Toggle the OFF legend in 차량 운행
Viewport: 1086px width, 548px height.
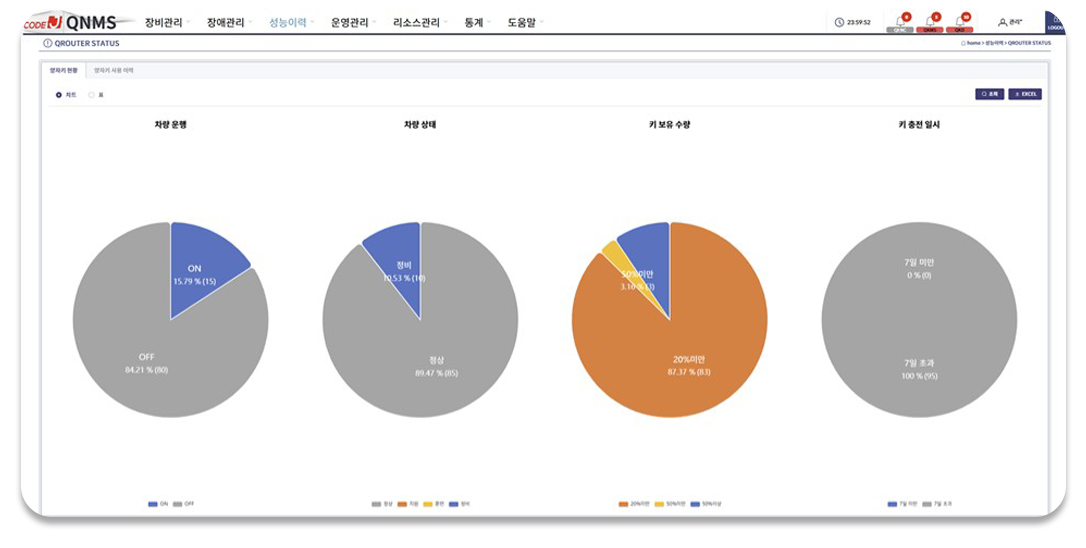tap(184, 504)
